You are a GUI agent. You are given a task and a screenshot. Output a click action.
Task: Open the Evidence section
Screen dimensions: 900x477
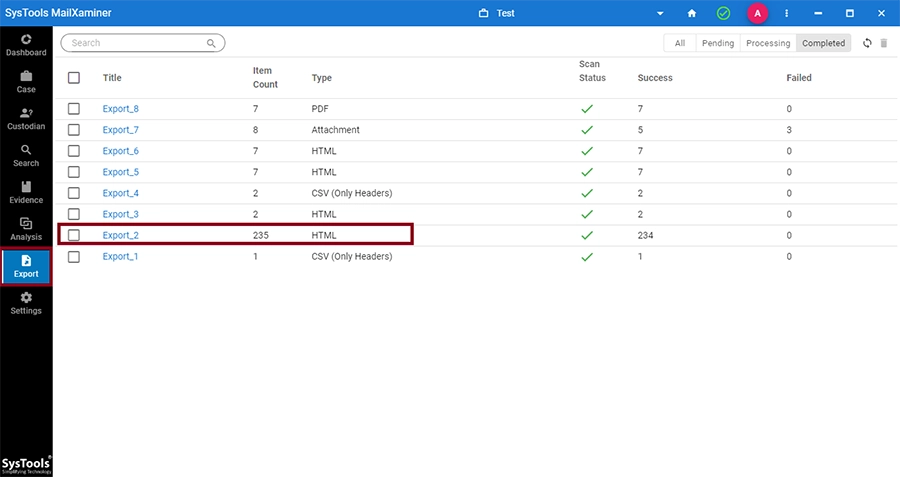26,192
